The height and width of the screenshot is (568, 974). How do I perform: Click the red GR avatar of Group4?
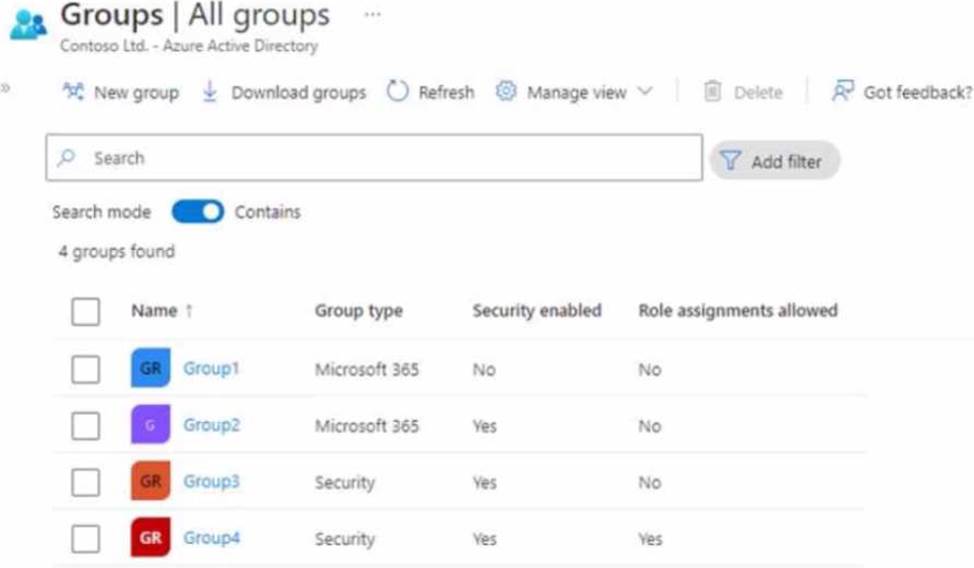tap(150, 538)
